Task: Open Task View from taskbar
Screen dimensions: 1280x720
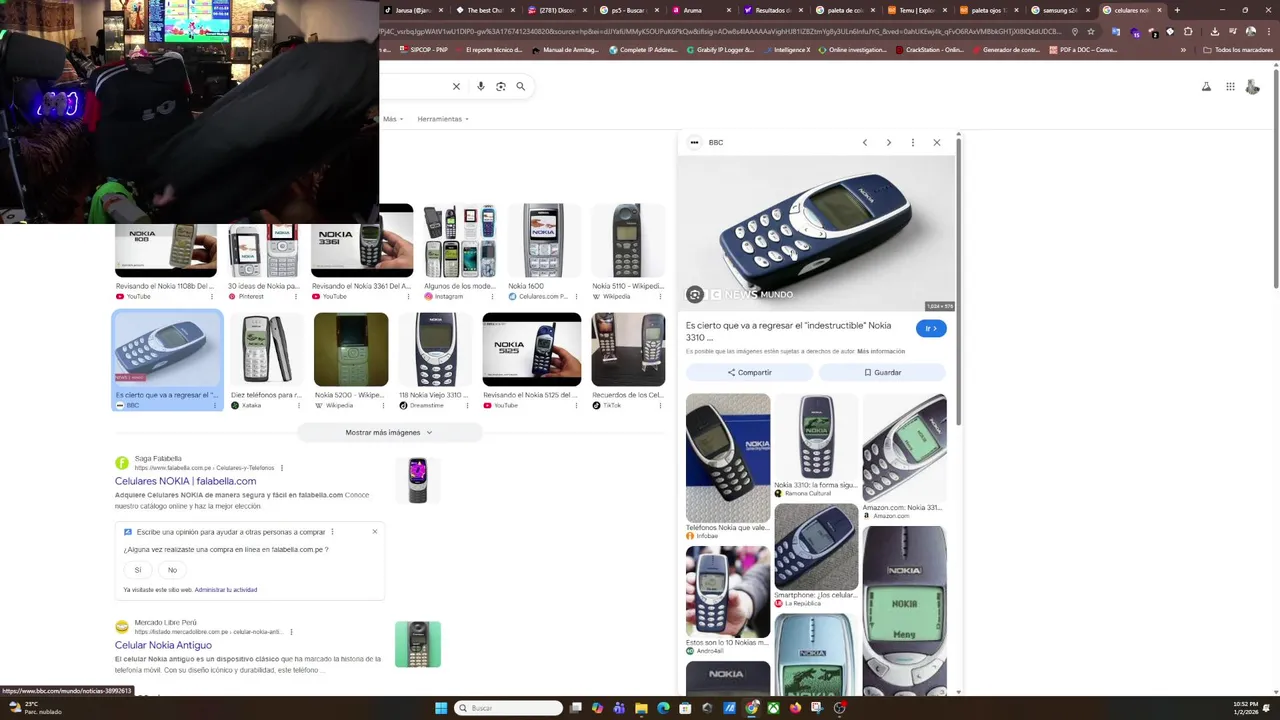Action: 575,708
